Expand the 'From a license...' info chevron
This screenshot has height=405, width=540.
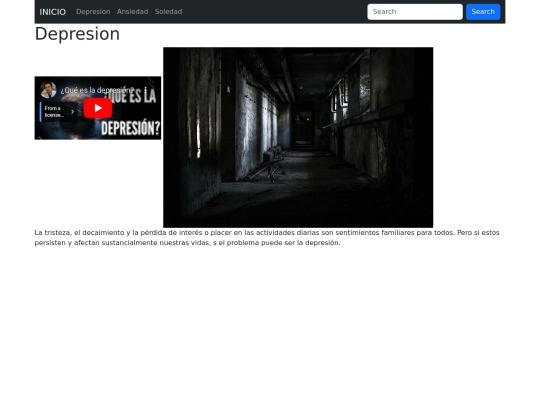coord(72,112)
